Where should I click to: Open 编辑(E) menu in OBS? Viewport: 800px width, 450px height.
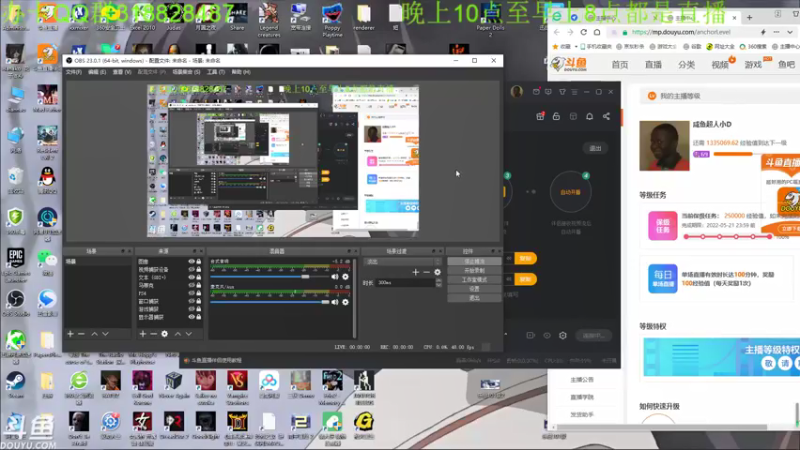pos(97,72)
